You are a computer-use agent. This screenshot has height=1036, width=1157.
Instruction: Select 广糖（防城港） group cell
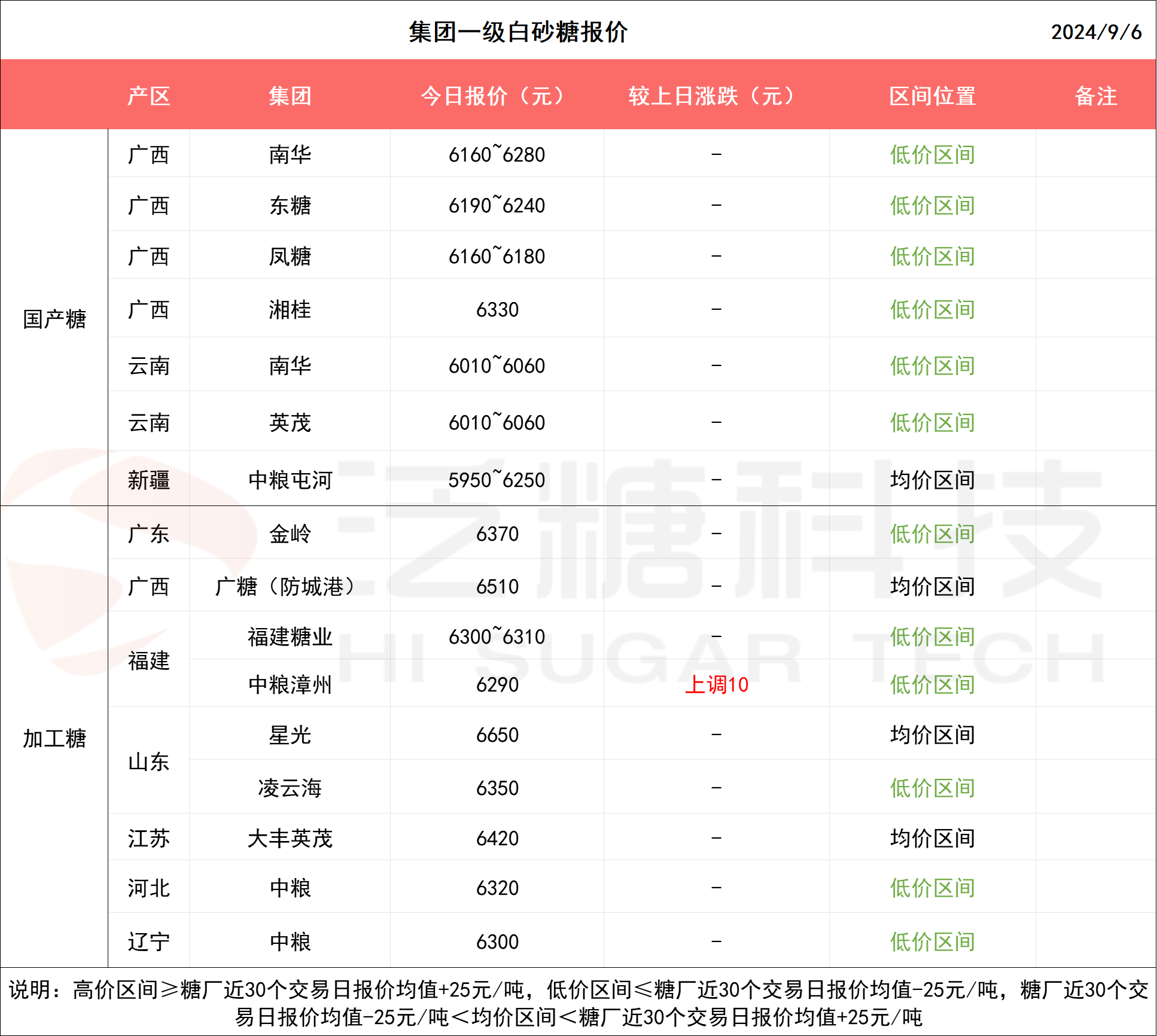290,586
